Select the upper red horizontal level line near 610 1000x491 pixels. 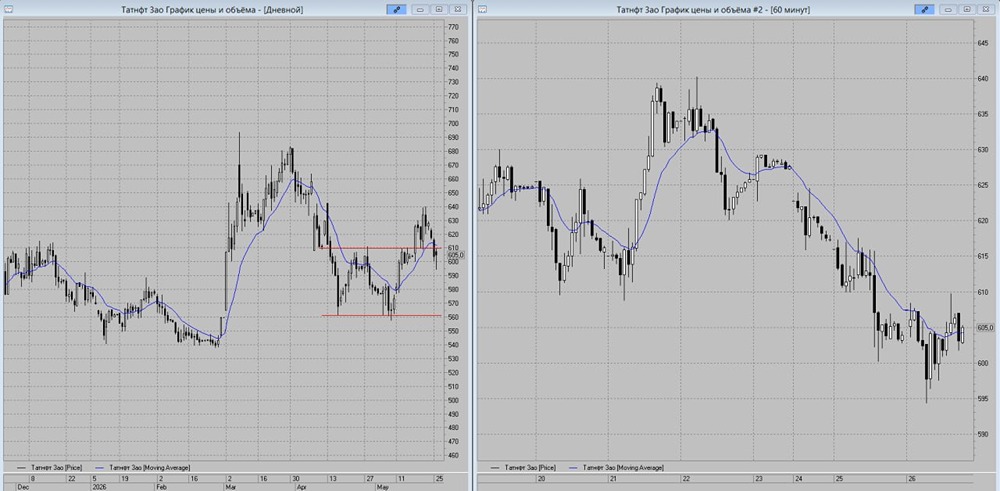pyautogui.click(x=380, y=247)
